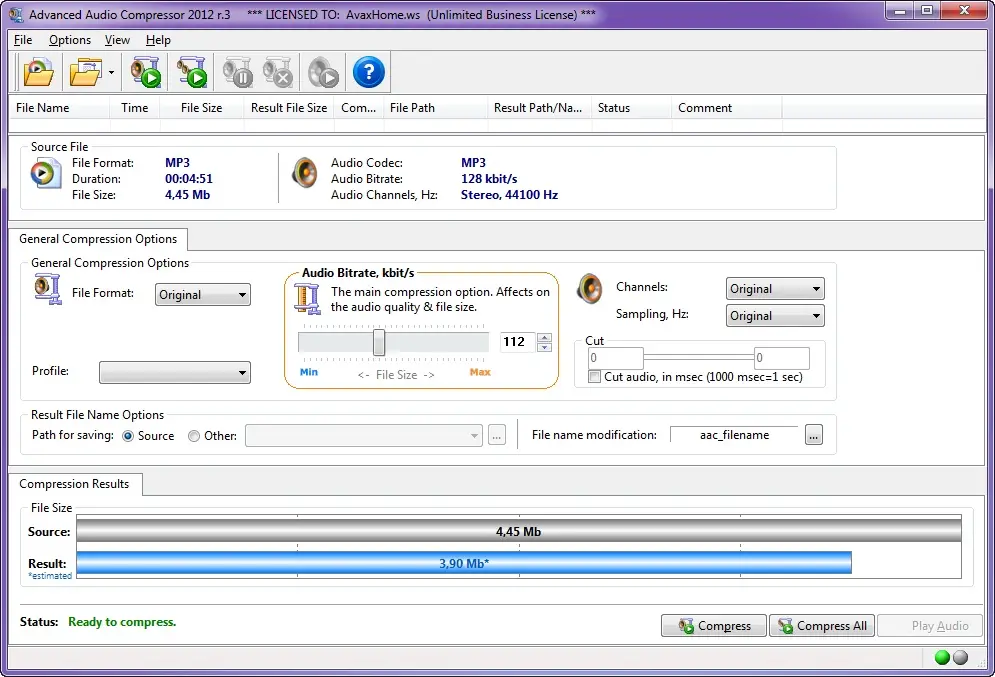This screenshot has width=995, height=677.
Task: Click the 128 kbit/s audio bitrate value
Action: (489, 179)
